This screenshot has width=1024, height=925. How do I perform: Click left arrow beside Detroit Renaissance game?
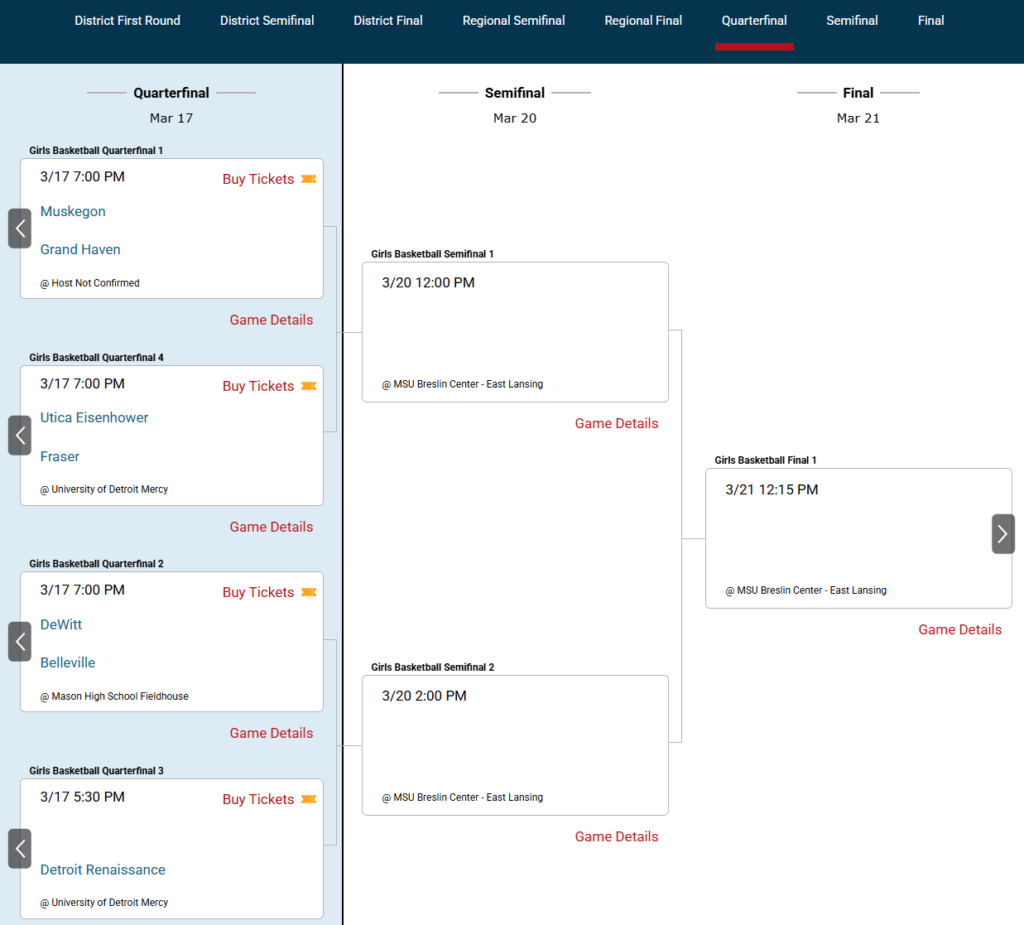pos(20,849)
